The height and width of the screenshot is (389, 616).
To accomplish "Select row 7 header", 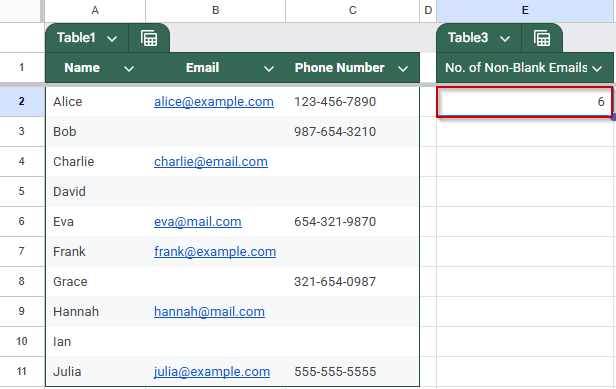I will click(22, 251).
